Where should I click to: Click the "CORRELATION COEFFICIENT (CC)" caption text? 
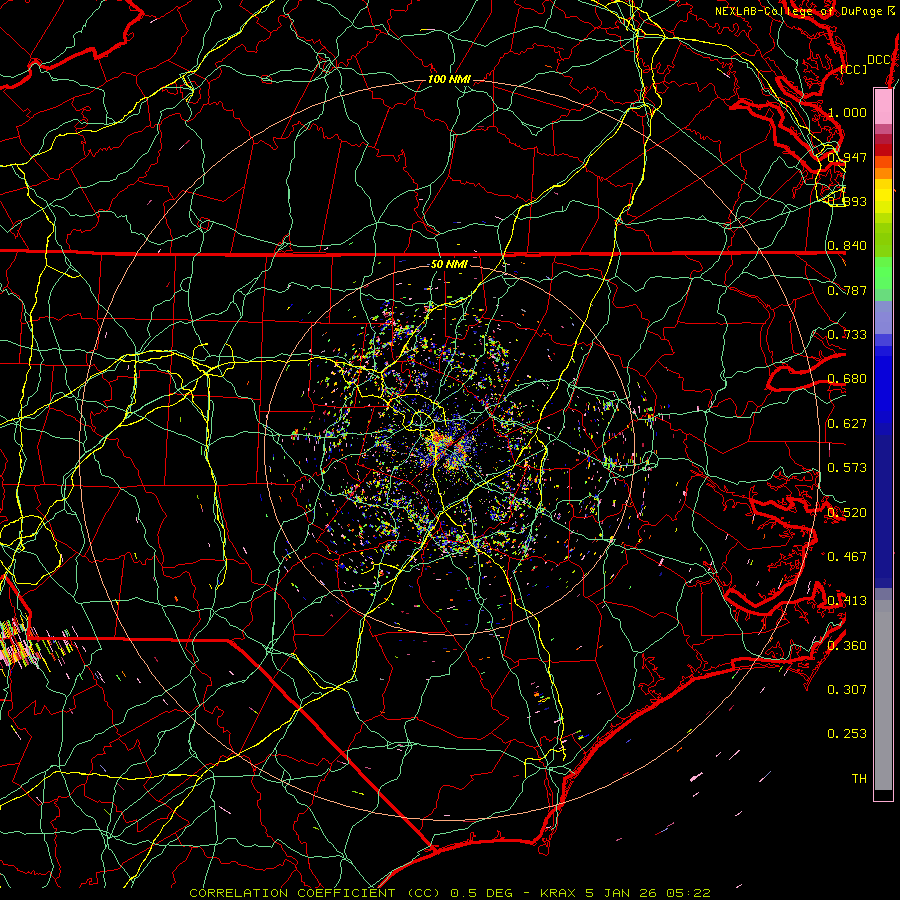coord(315,893)
